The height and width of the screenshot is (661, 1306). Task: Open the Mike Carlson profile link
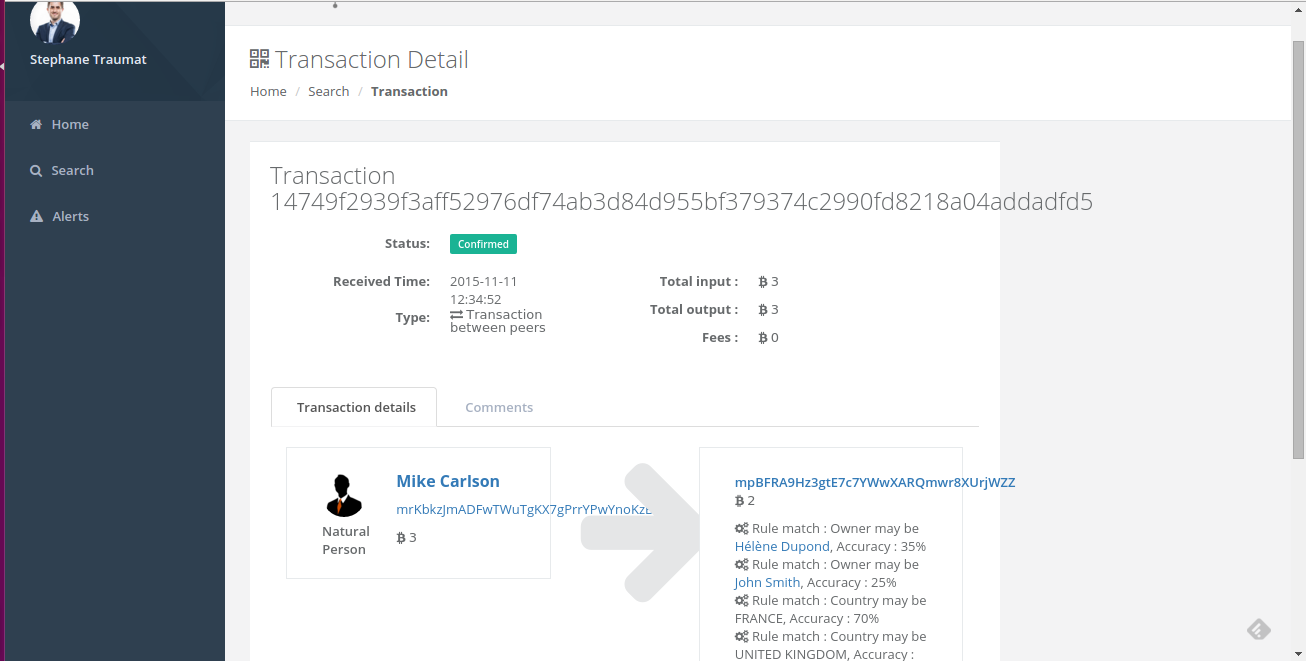click(448, 482)
